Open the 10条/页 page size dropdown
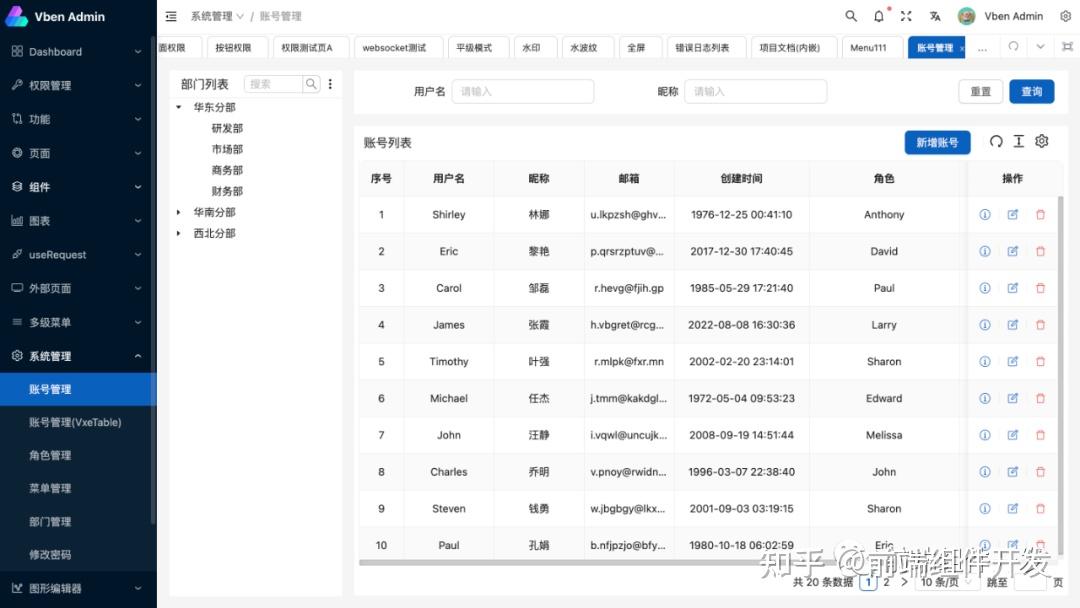 point(945,581)
